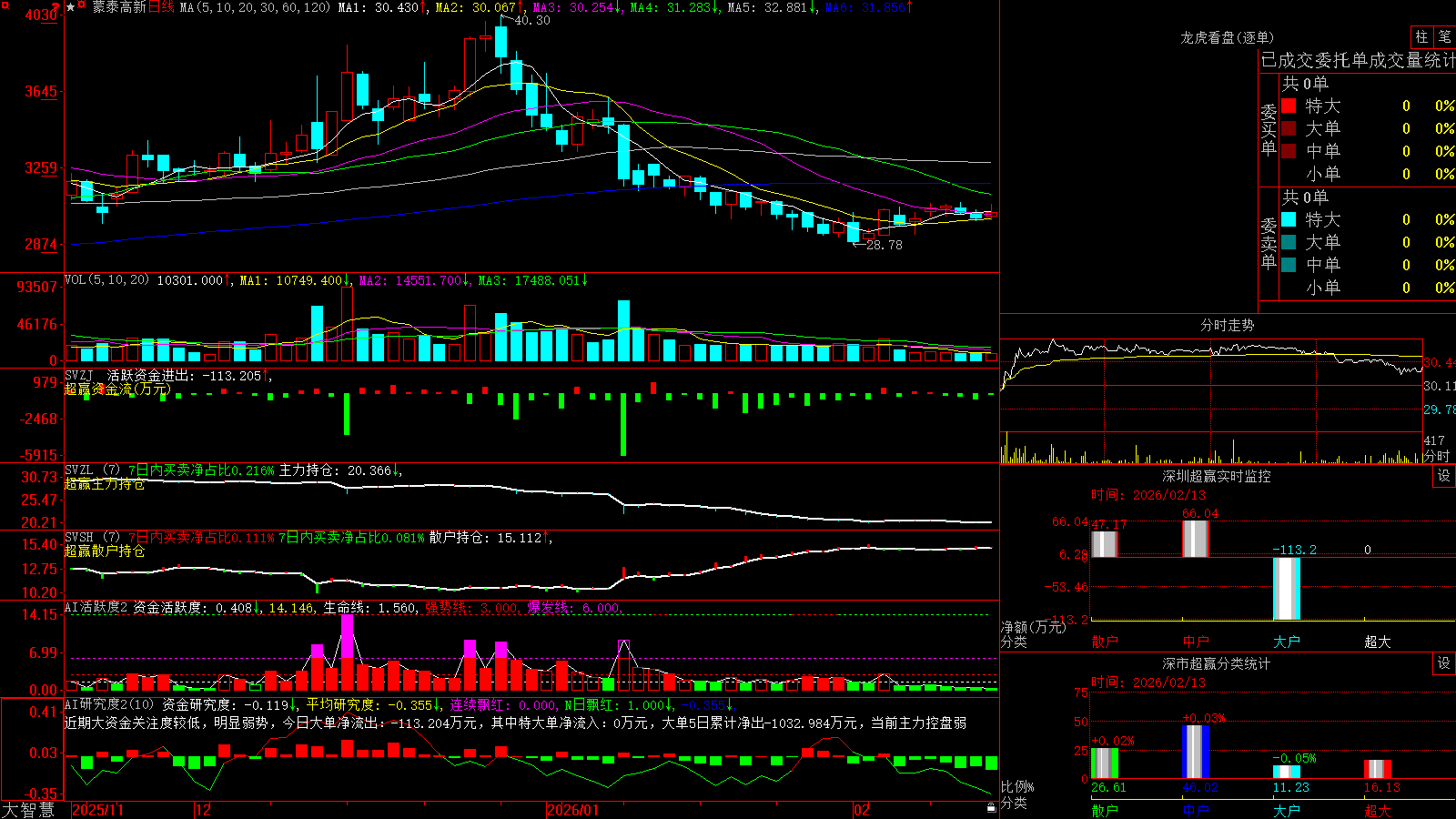Click the 超赢主力持仓 label
This screenshot has width=1456, height=819.
pyautogui.click(x=105, y=483)
